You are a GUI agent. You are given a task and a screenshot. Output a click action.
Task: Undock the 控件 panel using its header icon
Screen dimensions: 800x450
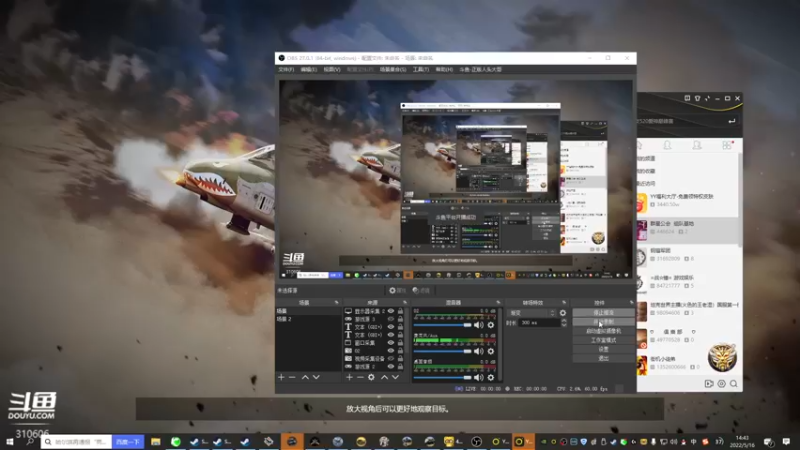(x=631, y=303)
